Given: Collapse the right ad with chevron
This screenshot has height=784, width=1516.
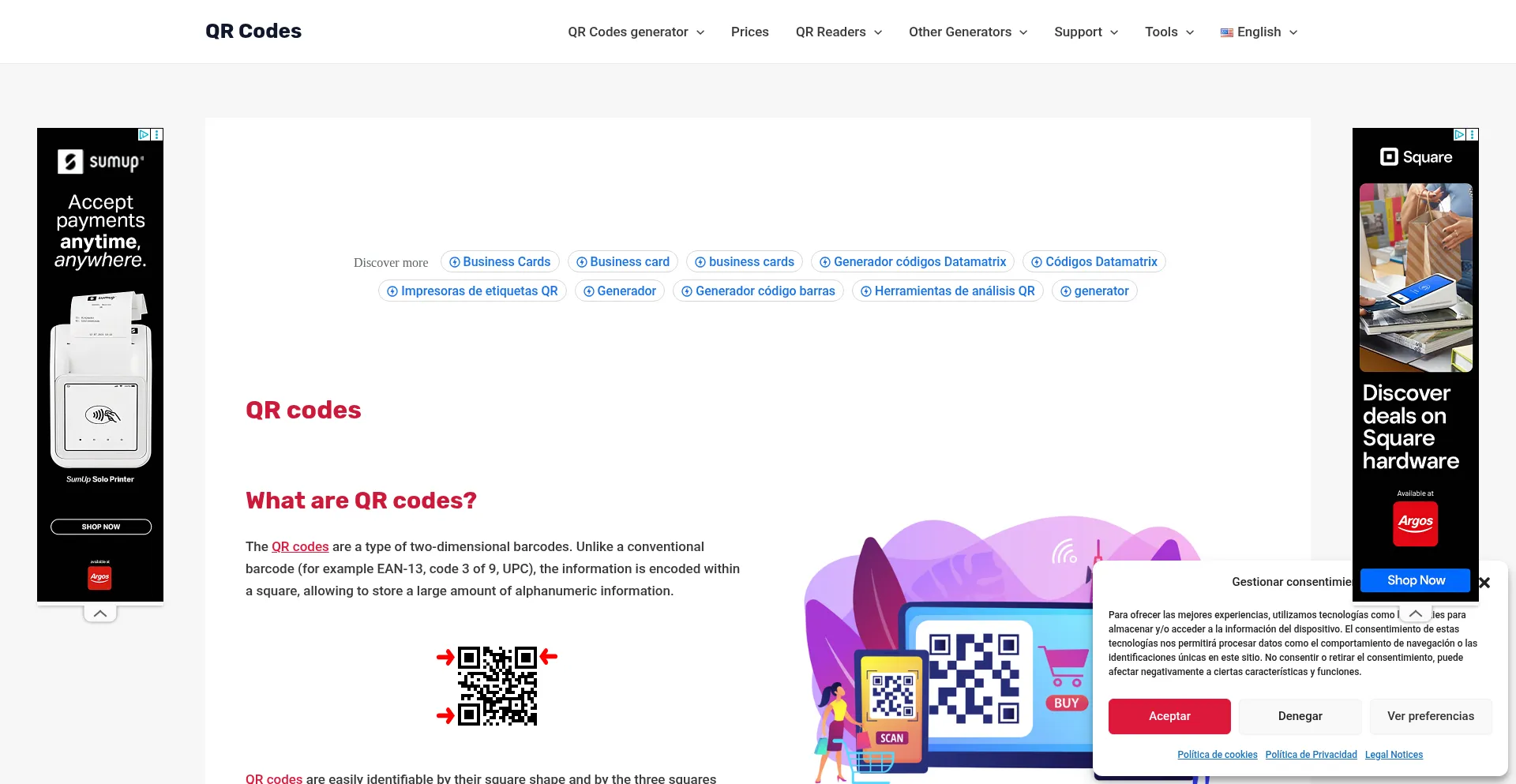Looking at the screenshot, I should (x=1416, y=613).
